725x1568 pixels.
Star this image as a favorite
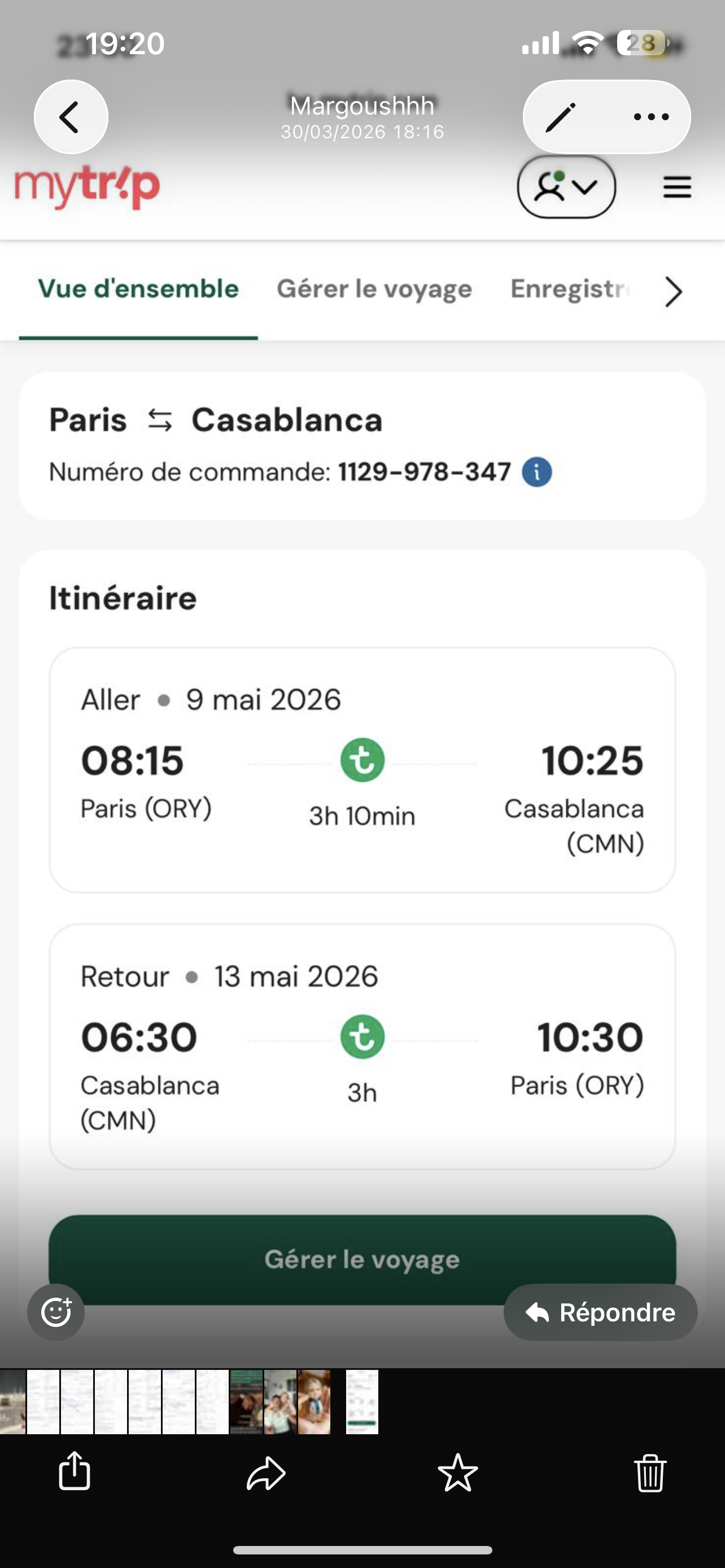point(458,1473)
